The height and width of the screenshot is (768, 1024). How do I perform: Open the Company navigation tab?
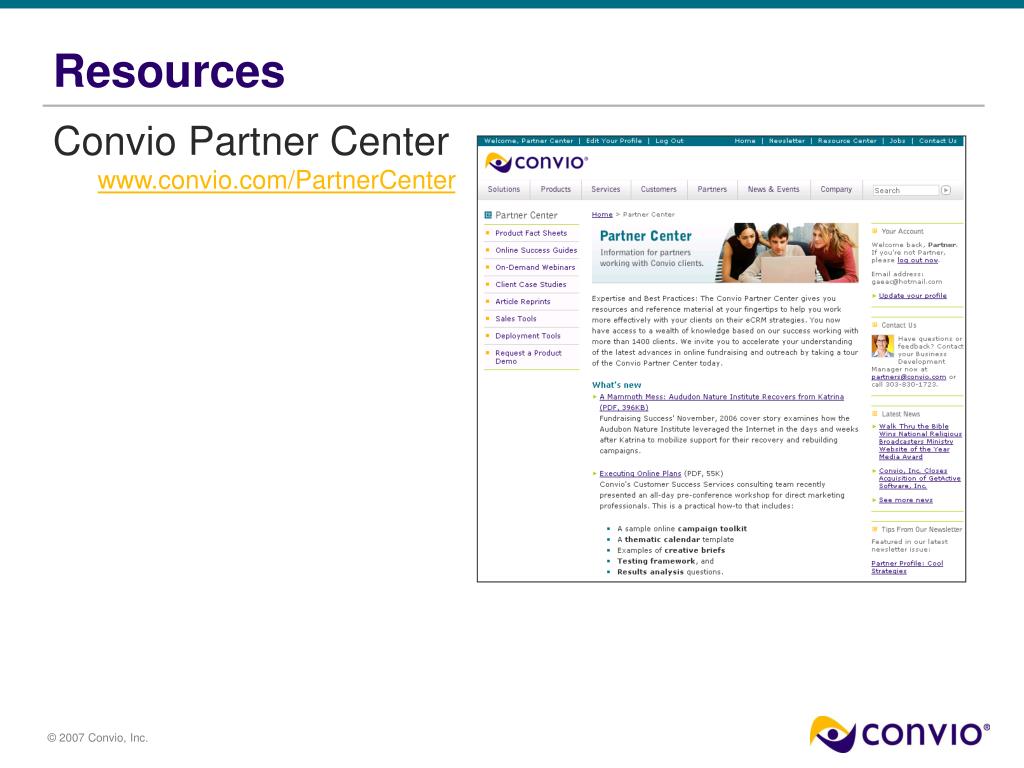pos(836,189)
